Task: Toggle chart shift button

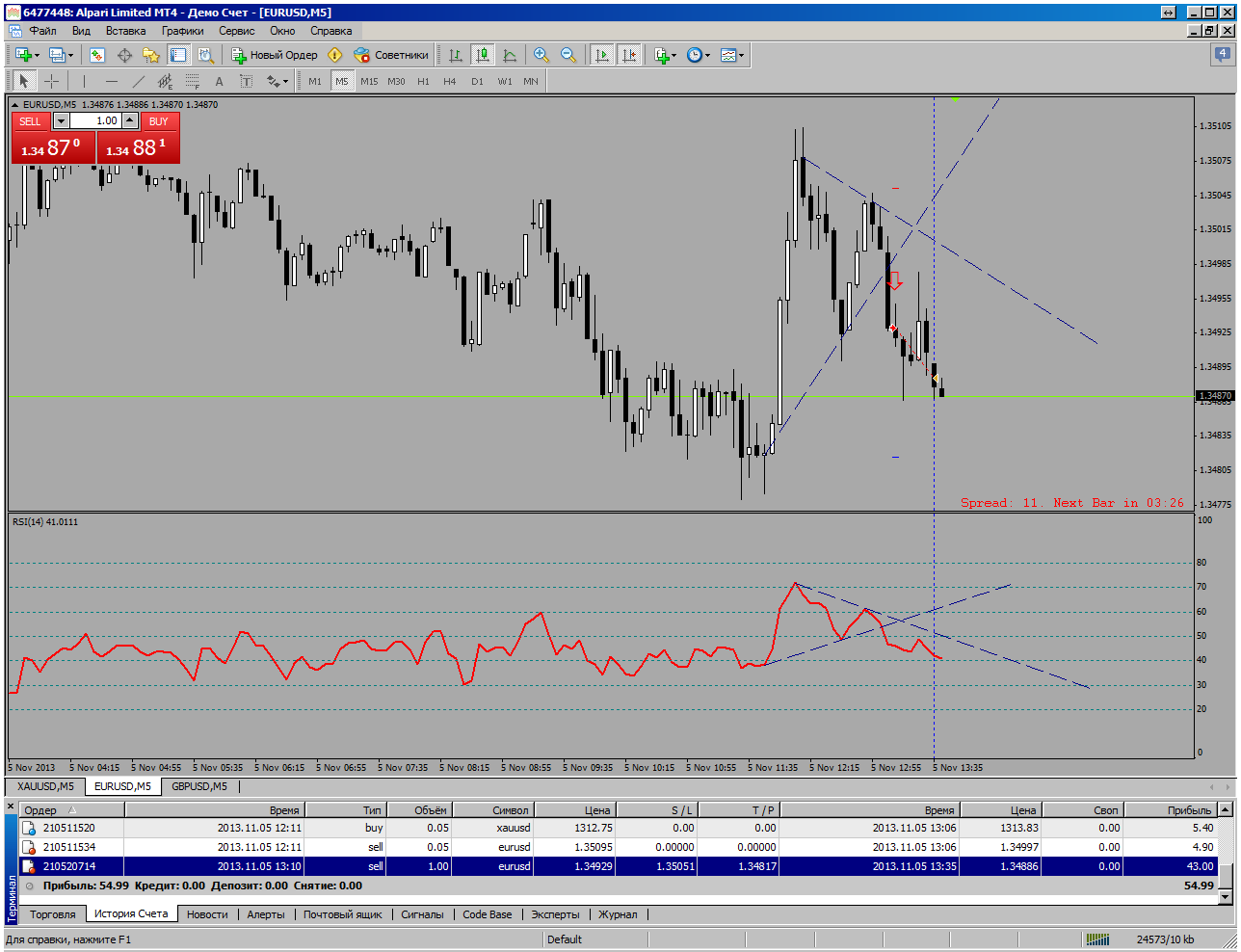Action: (x=629, y=55)
